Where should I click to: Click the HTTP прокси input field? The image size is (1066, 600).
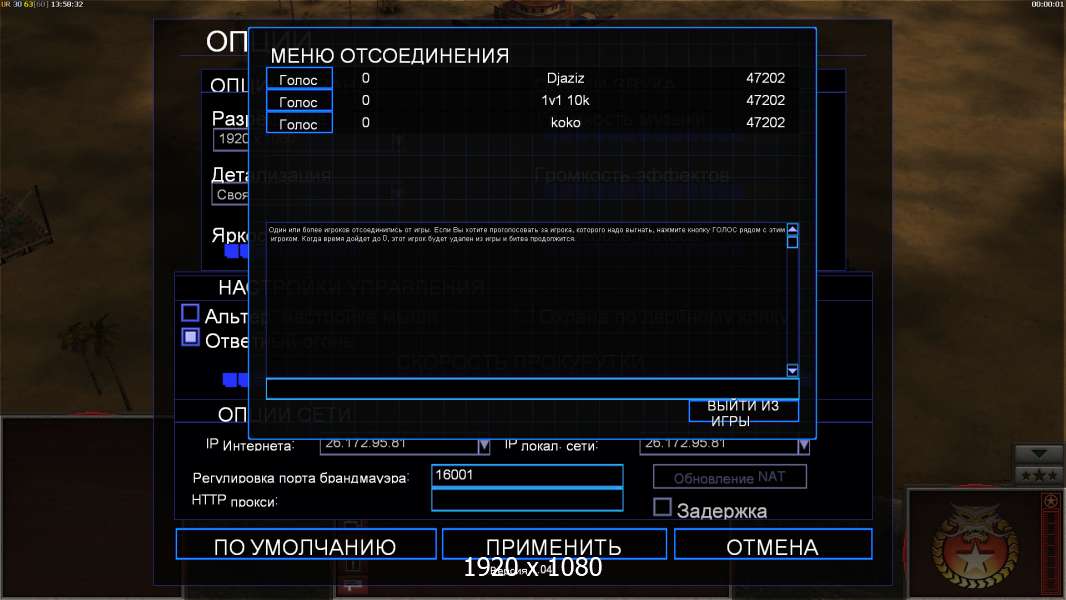(527, 500)
